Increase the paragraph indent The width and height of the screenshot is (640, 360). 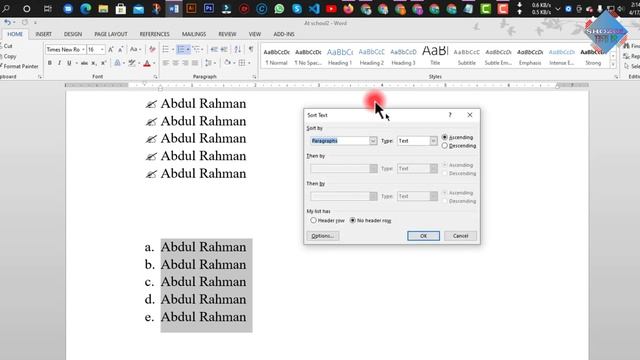(224, 49)
